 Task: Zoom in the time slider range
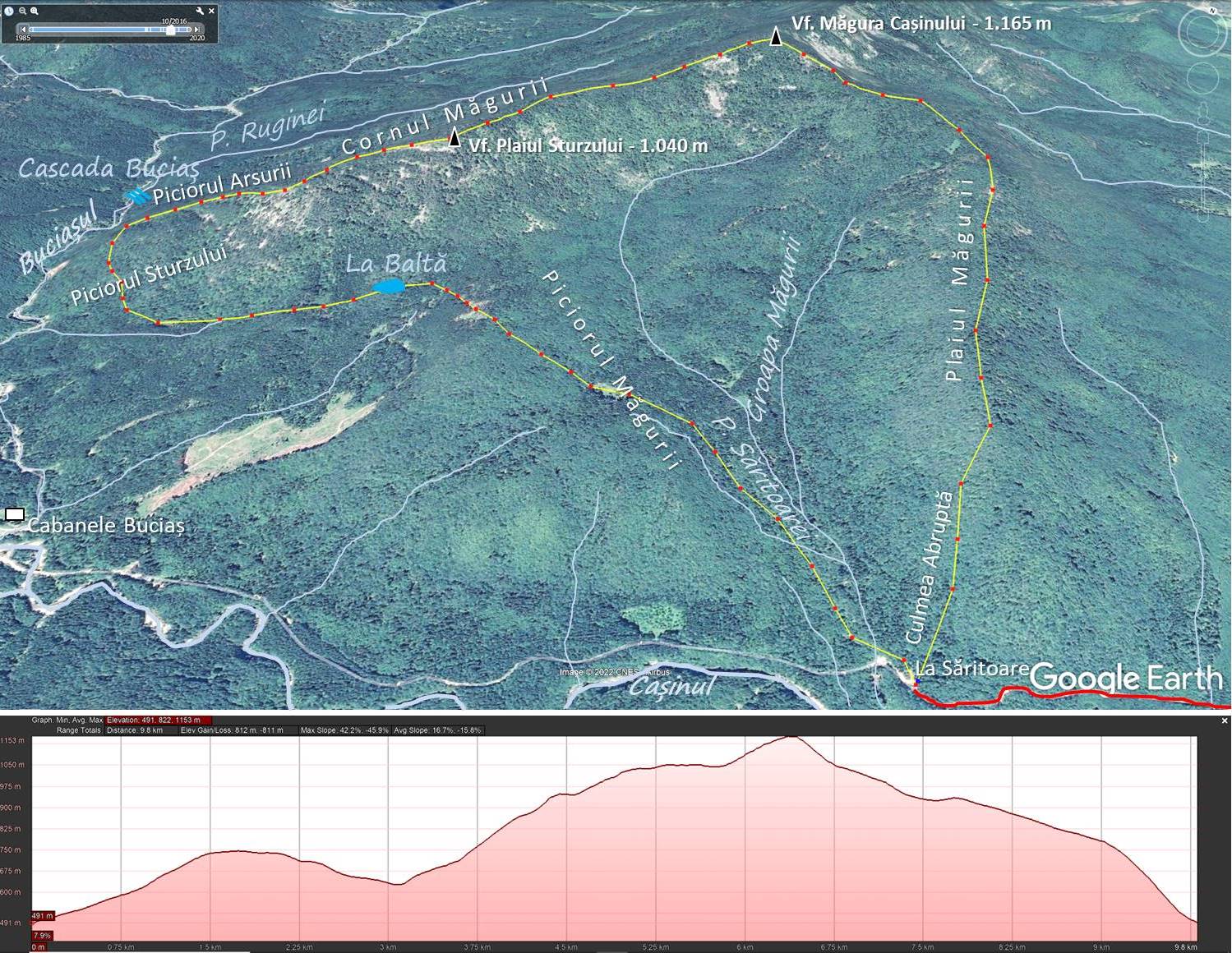point(34,11)
